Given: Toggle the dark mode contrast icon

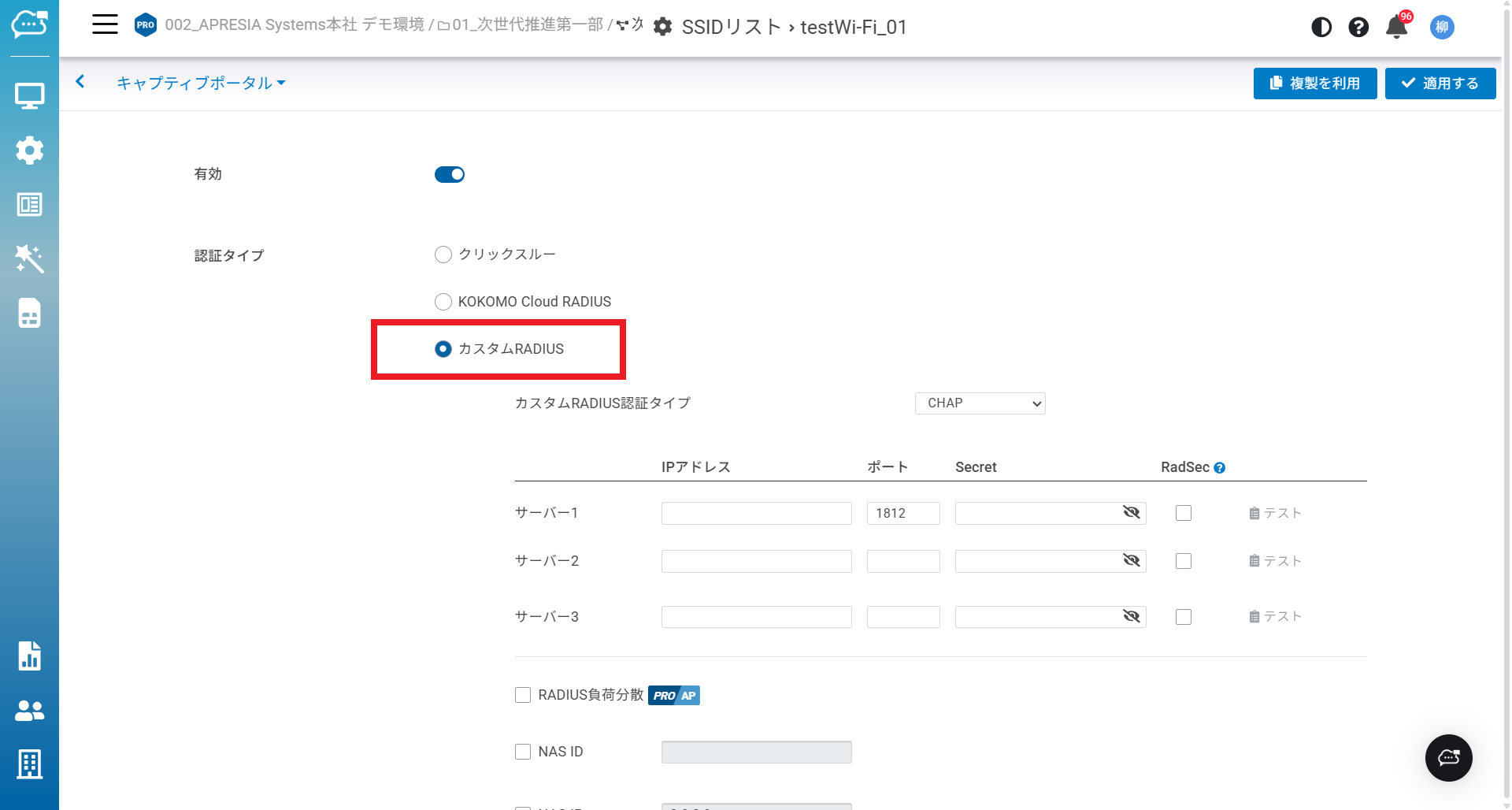Looking at the screenshot, I should pos(1321,28).
